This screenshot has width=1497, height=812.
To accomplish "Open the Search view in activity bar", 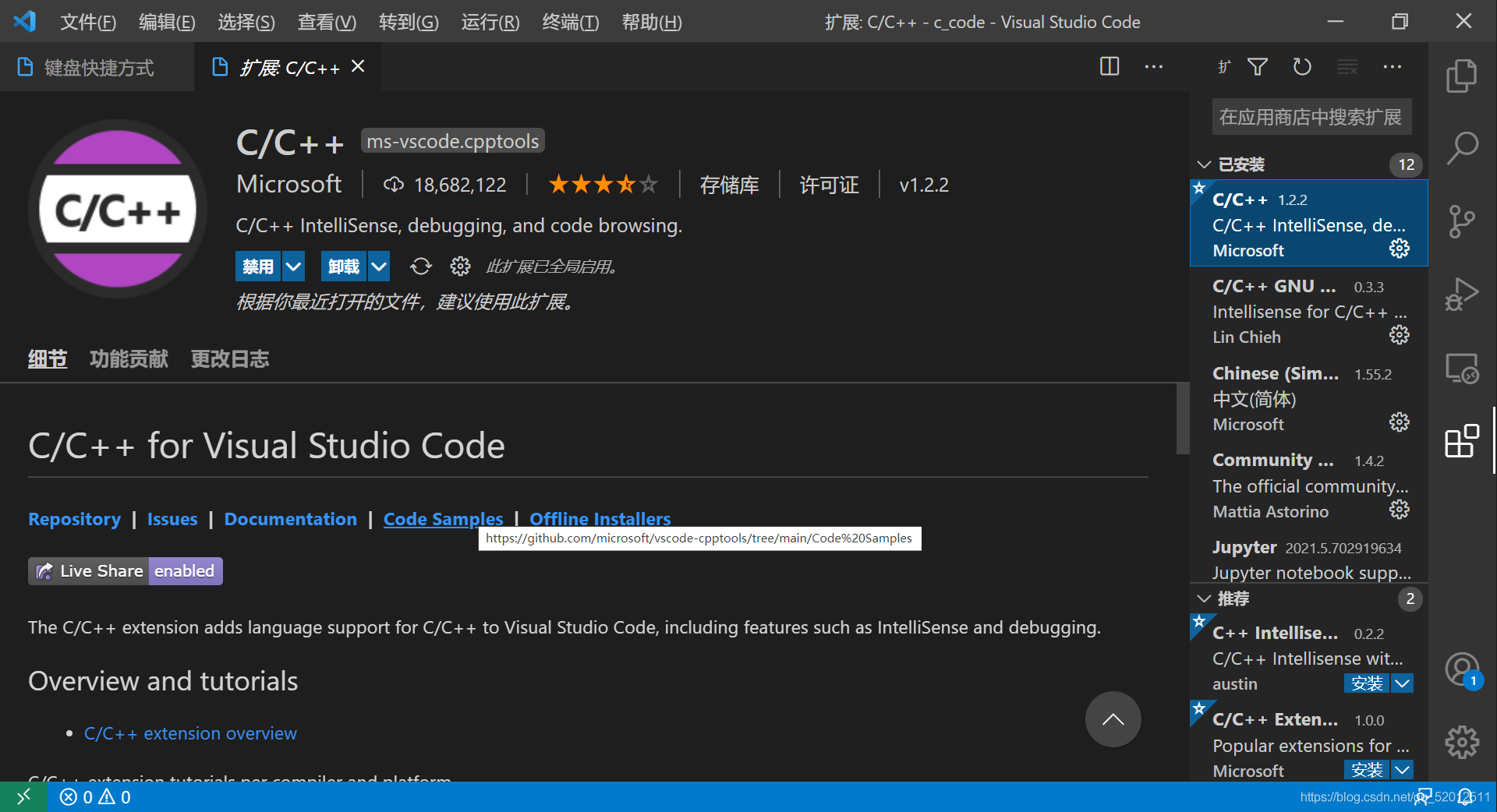I will tap(1462, 147).
